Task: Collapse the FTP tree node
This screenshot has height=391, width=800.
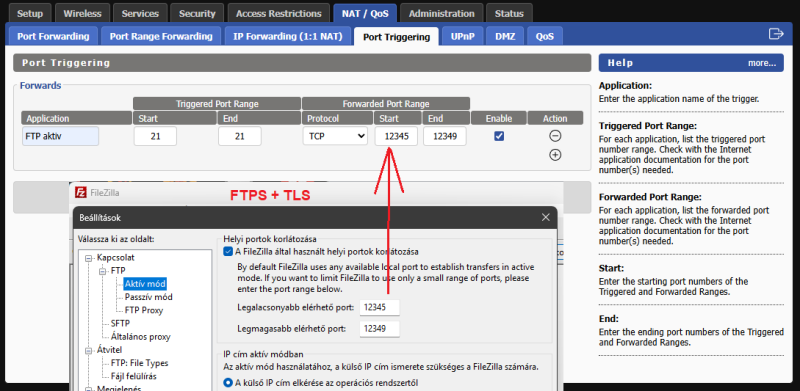Action: click(103, 271)
